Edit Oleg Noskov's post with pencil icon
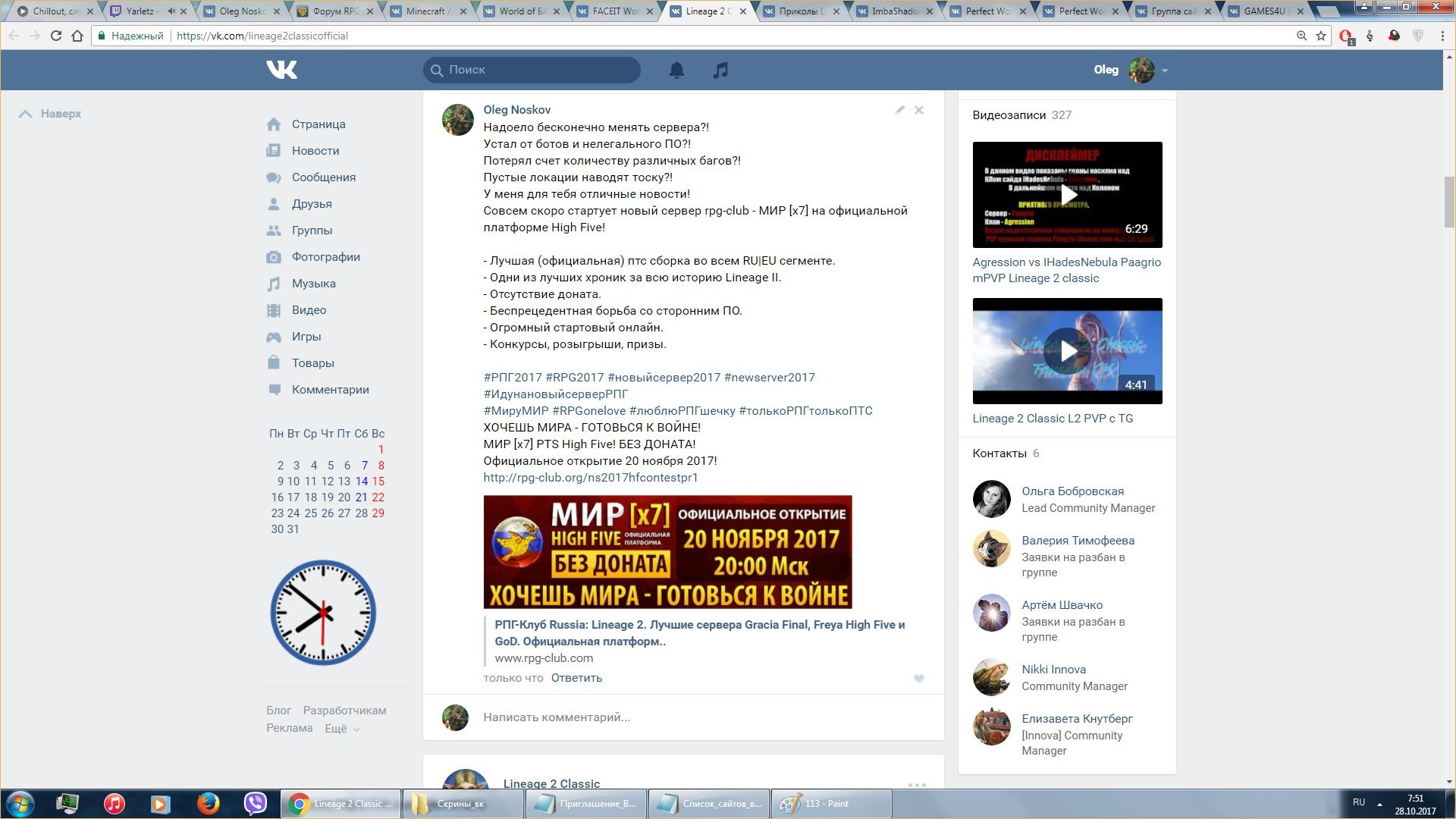This screenshot has width=1456, height=819. click(899, 110)
